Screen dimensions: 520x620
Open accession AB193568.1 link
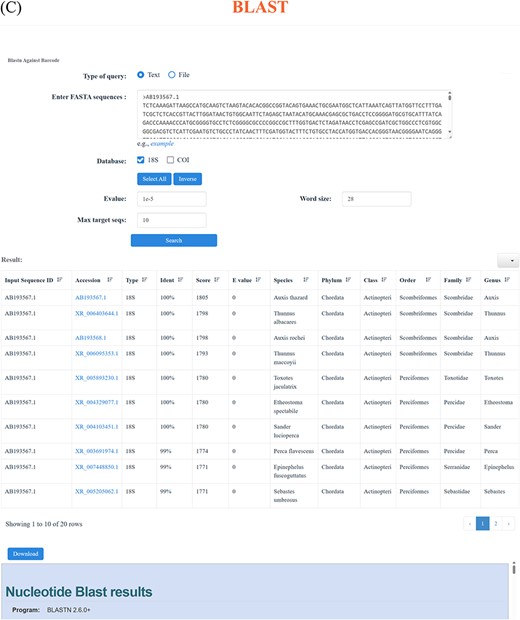coord(91,338)
